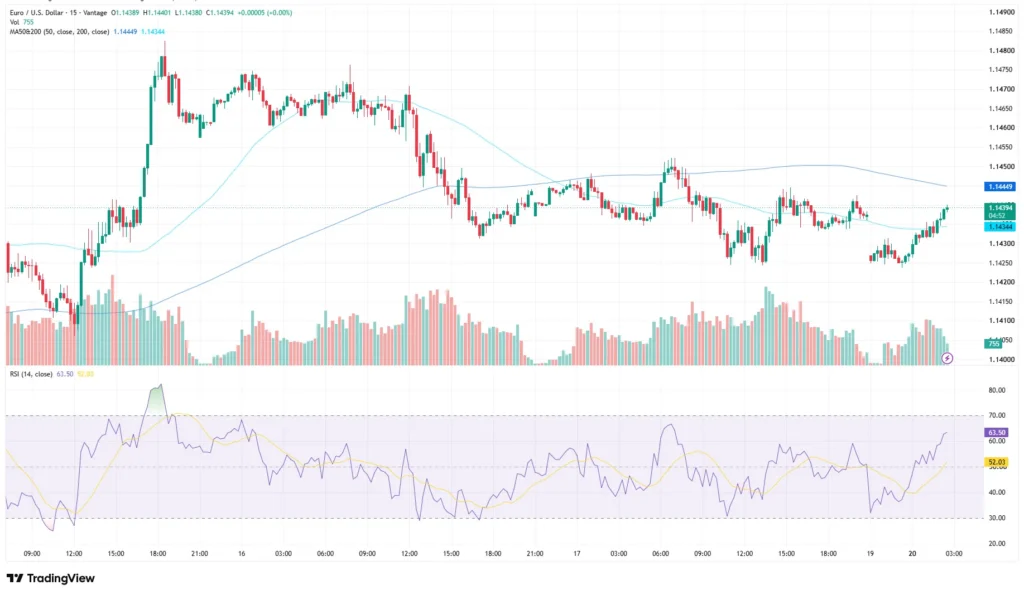Click the 1.14850 price axis label
Viewport: 1024px width, 595px height.
[x=1000, y=31]
